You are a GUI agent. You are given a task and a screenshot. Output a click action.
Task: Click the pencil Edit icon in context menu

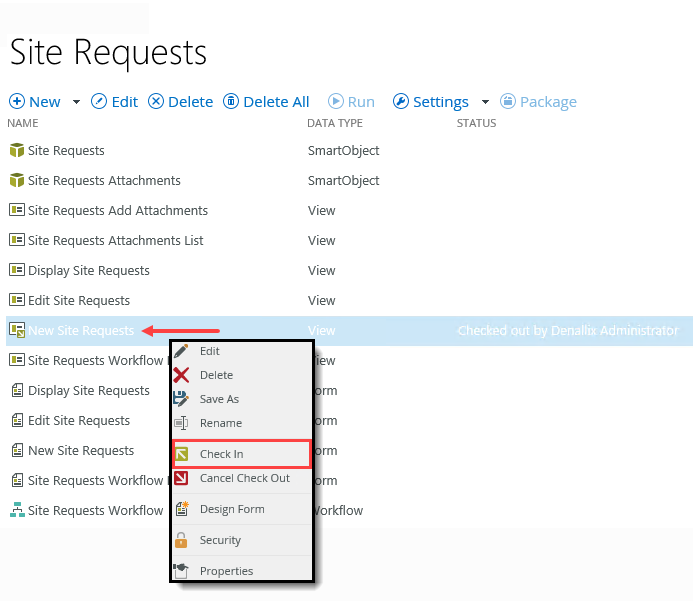pos(181,351)
